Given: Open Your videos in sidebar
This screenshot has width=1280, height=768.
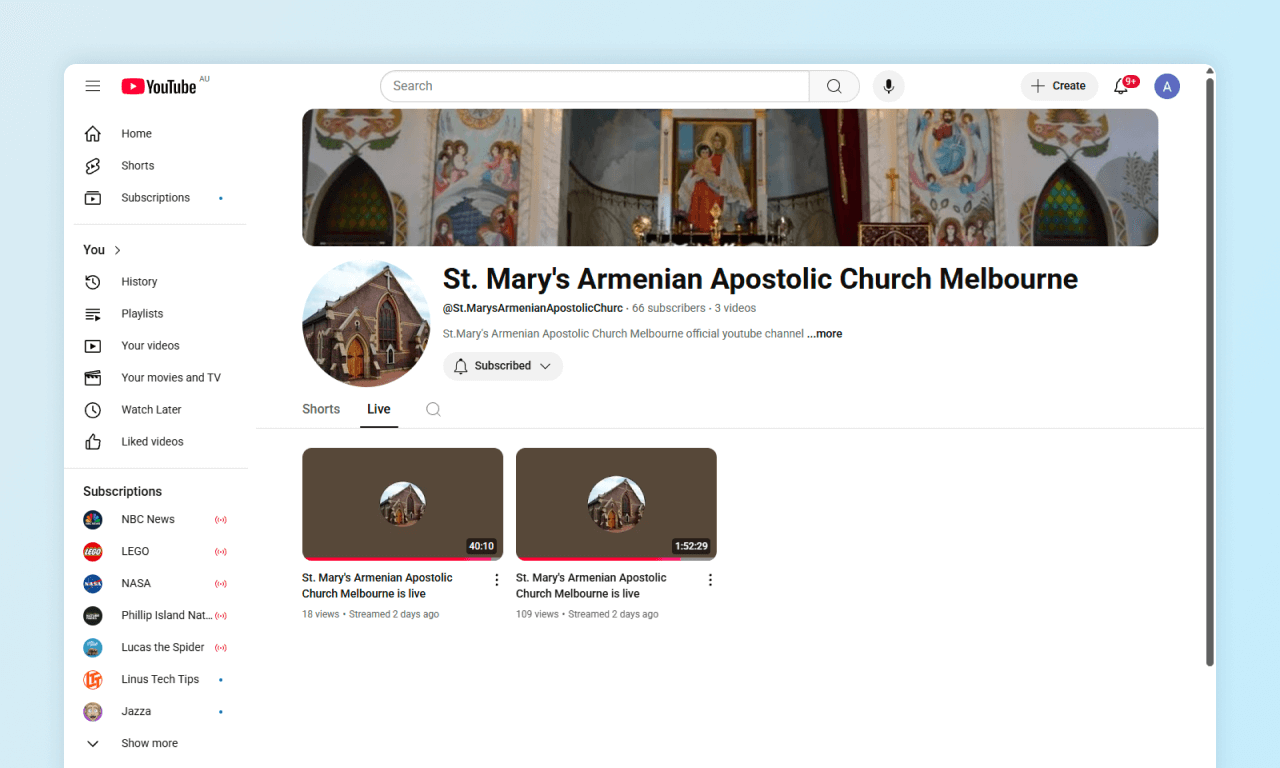Looking at the screenshot, I should tap(150, 346).
